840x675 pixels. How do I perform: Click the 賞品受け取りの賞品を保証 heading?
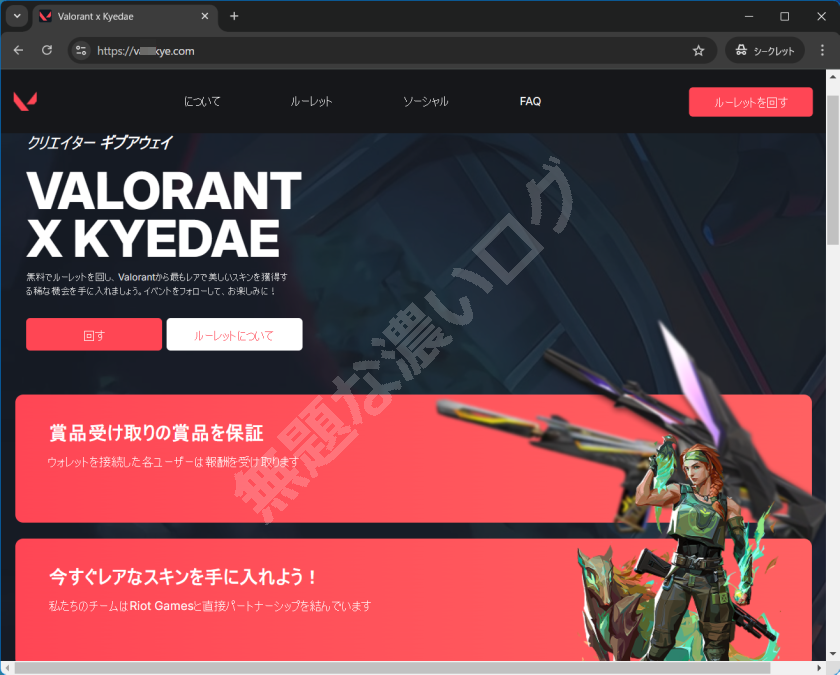pos(156,433)
